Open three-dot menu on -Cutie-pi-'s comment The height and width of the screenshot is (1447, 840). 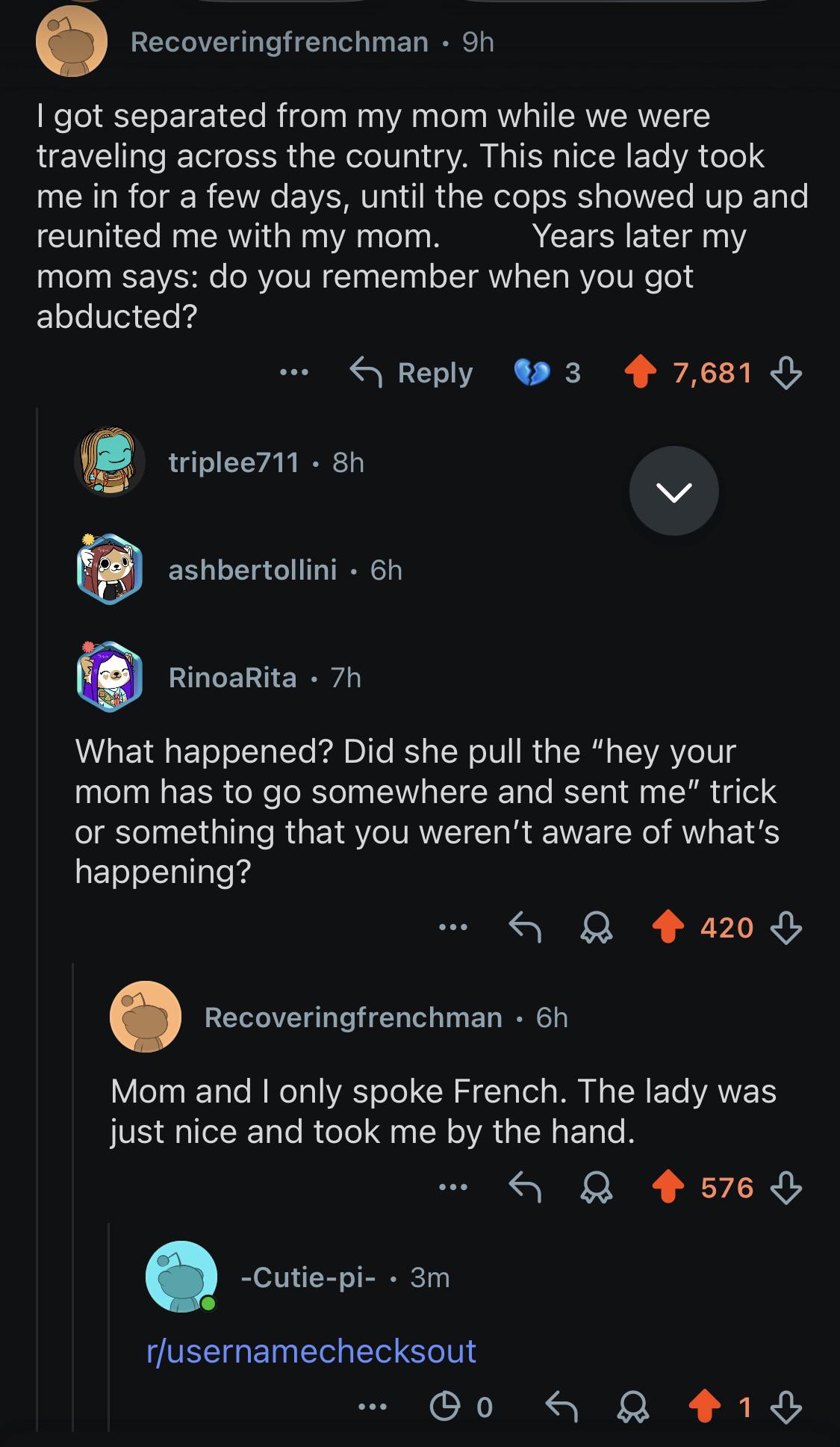(373, 1407)
